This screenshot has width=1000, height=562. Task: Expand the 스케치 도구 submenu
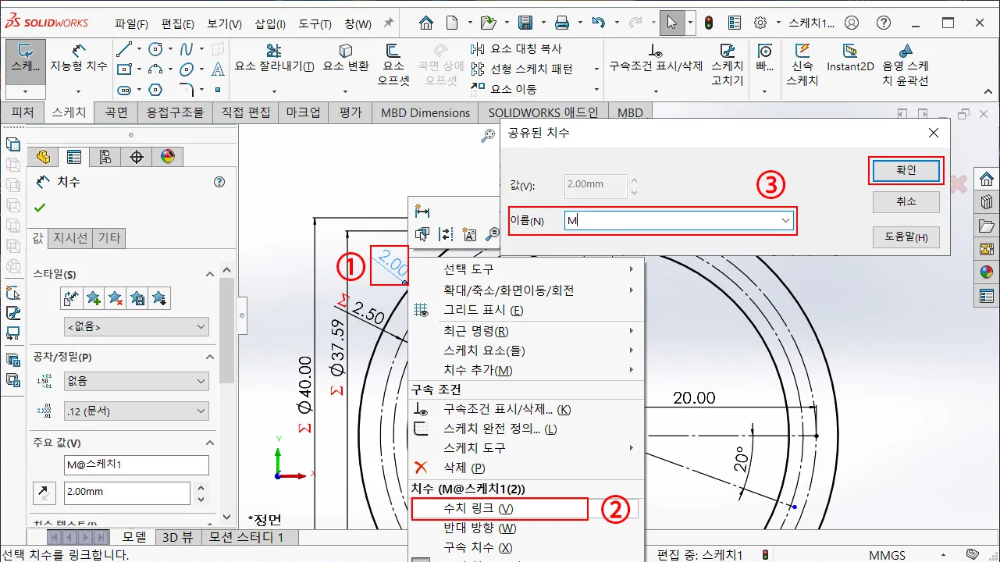[x=527, y=448]
